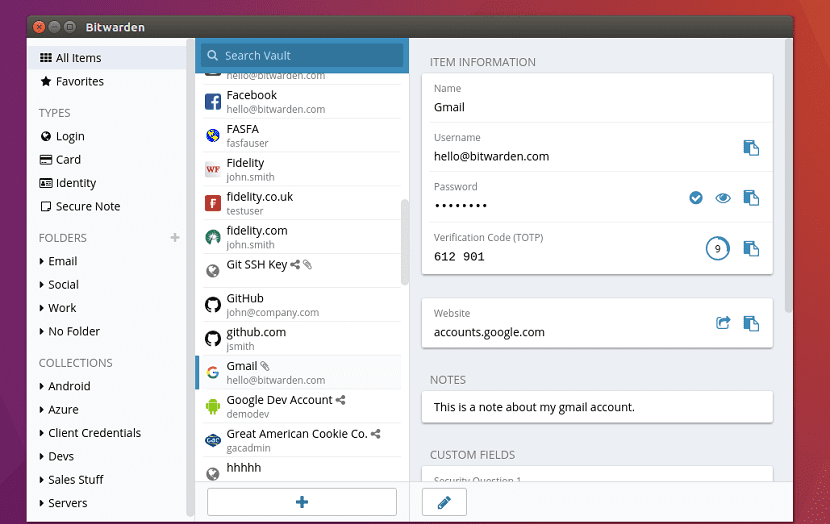Image resolution: width=830 pixels, height=524 pixels.
Task: Click the globe icon for Git SSH Key
Action: (x=213, y=271)
